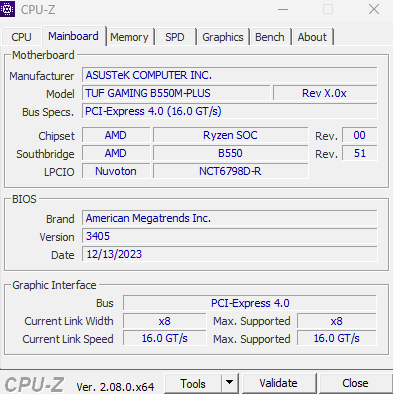The height and width of the screenshot is (394, 393).
Task: Click the BIOS date 12/13/2023 field
Action: click(x=230, y=254)
